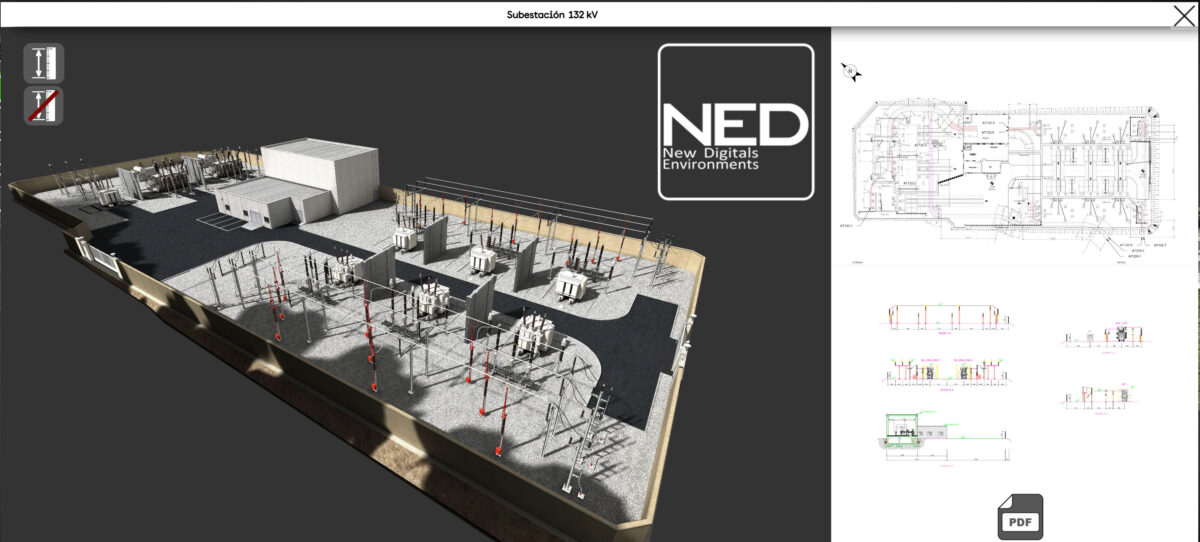Screen dimensions: 1200x542
Task: Click the NED New Digitals Environments logo
Action: pyautogui.click(x=735, y=122)
